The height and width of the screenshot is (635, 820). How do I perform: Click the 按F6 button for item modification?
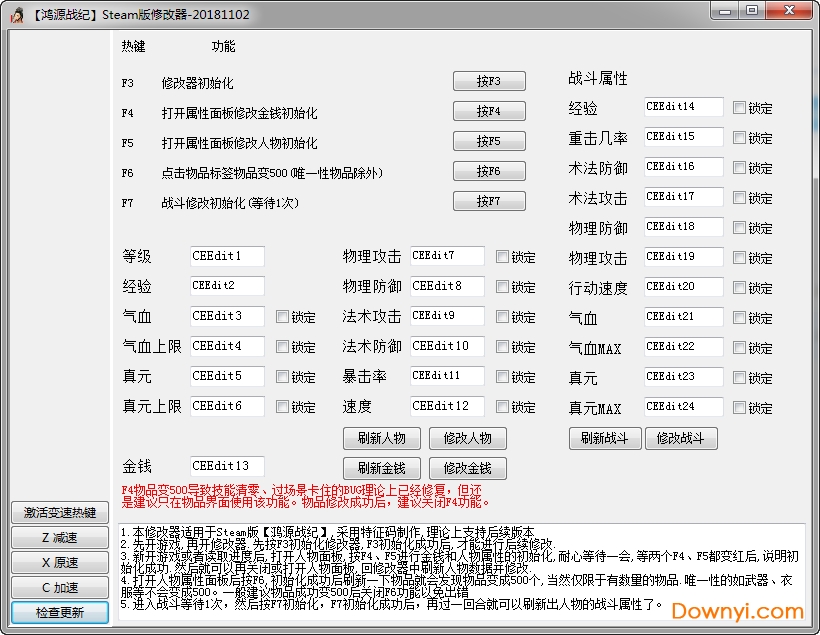coord(489,171)
